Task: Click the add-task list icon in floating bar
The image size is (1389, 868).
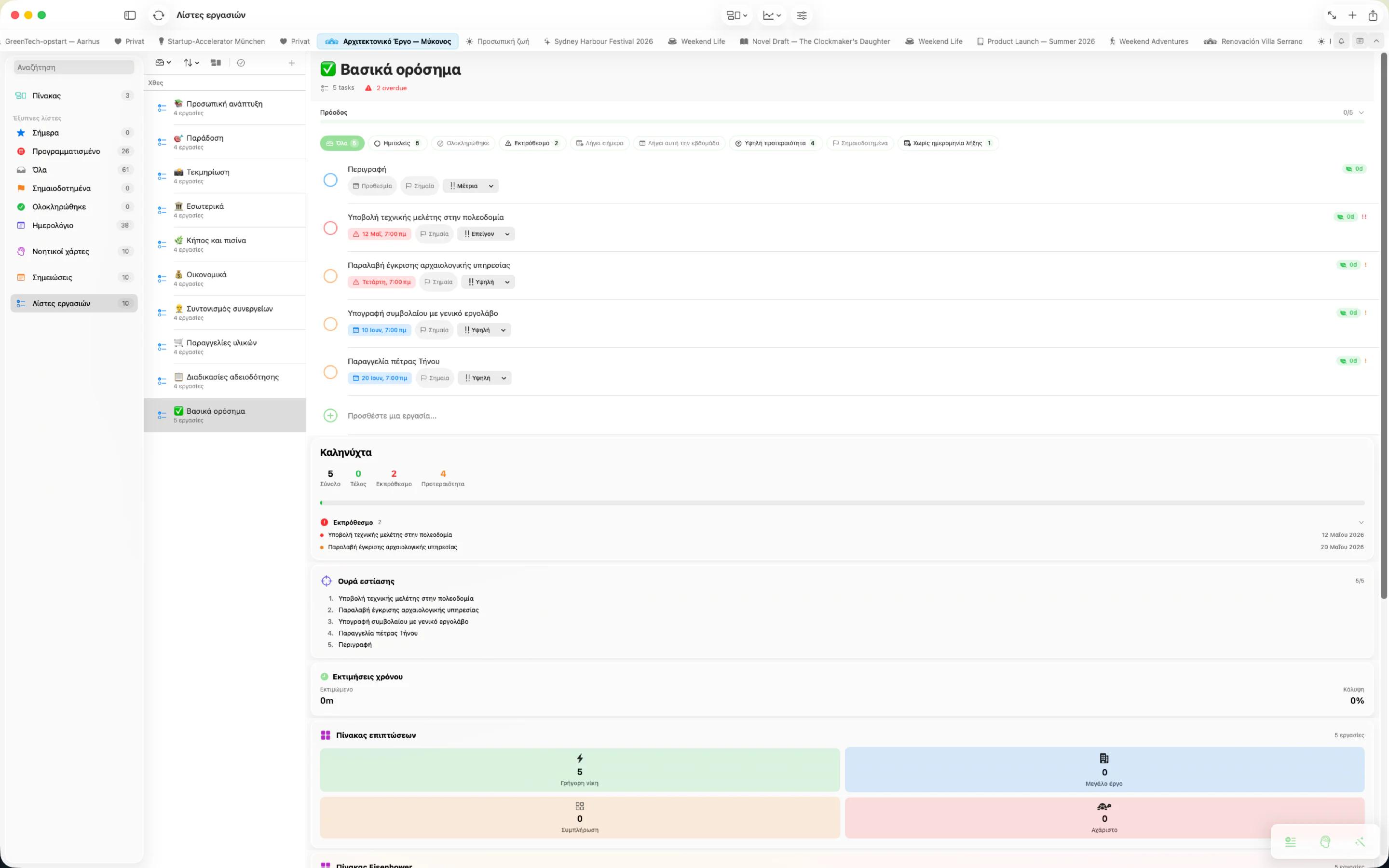Action: point(1290,841)
